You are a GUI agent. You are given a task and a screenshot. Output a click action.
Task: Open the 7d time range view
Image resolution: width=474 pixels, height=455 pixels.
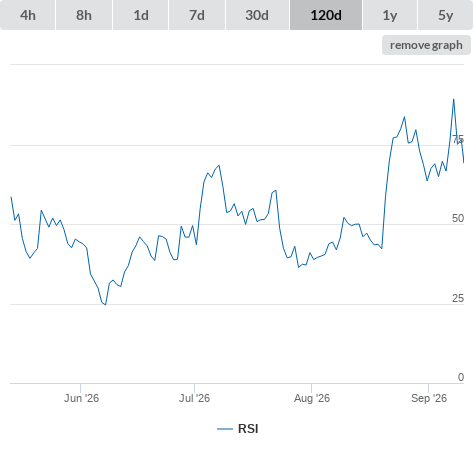click(197, 15)
